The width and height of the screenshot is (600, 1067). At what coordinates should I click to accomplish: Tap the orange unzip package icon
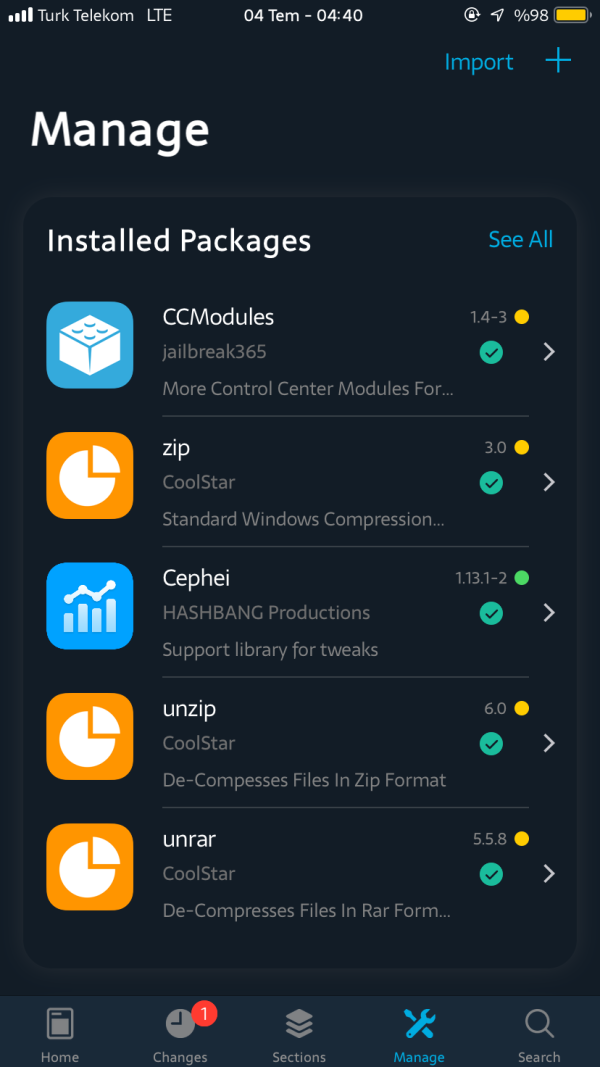(90, 736)
